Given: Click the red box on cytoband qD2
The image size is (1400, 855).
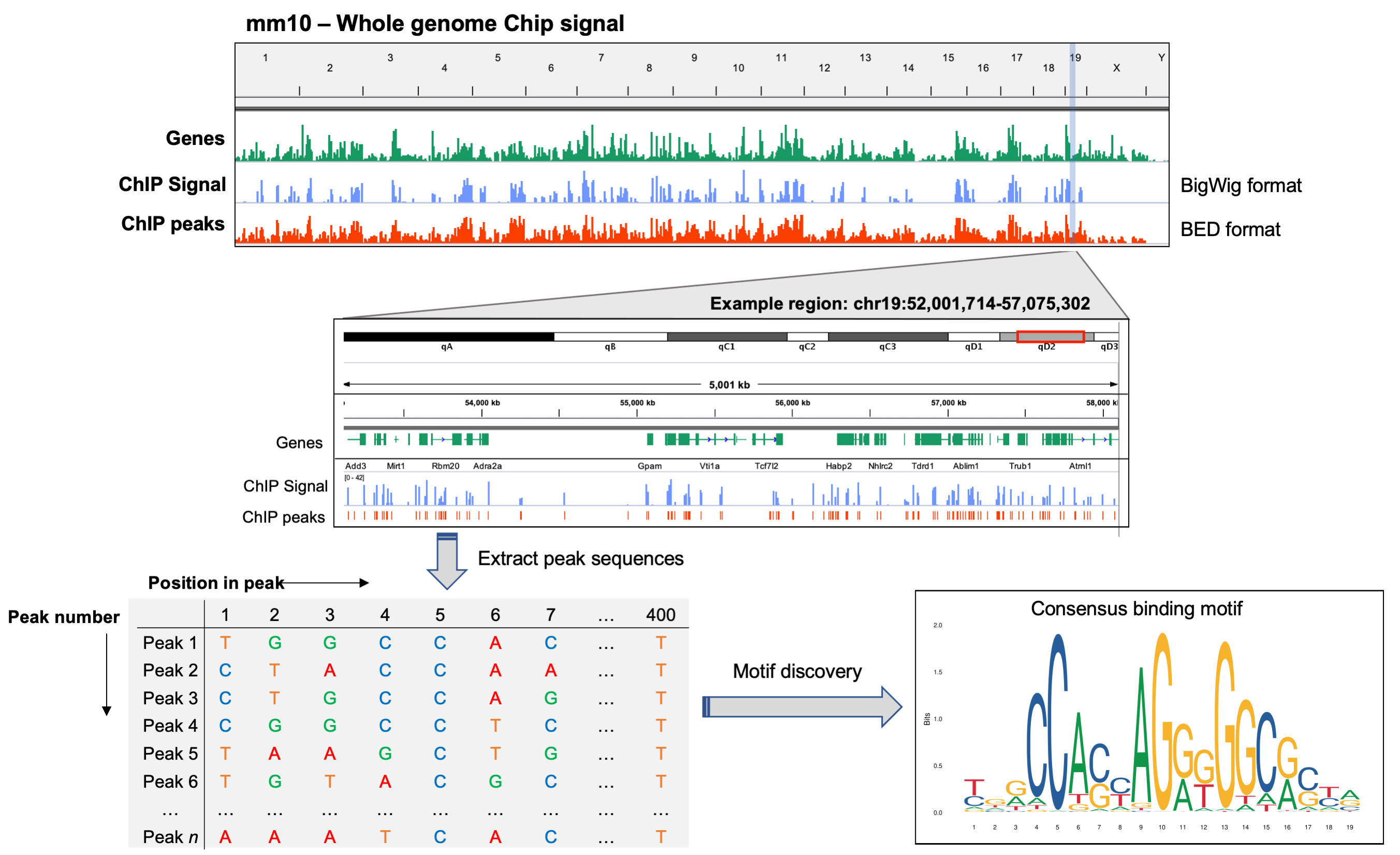Looking at the screenshot, I should tap(1050, 337).
